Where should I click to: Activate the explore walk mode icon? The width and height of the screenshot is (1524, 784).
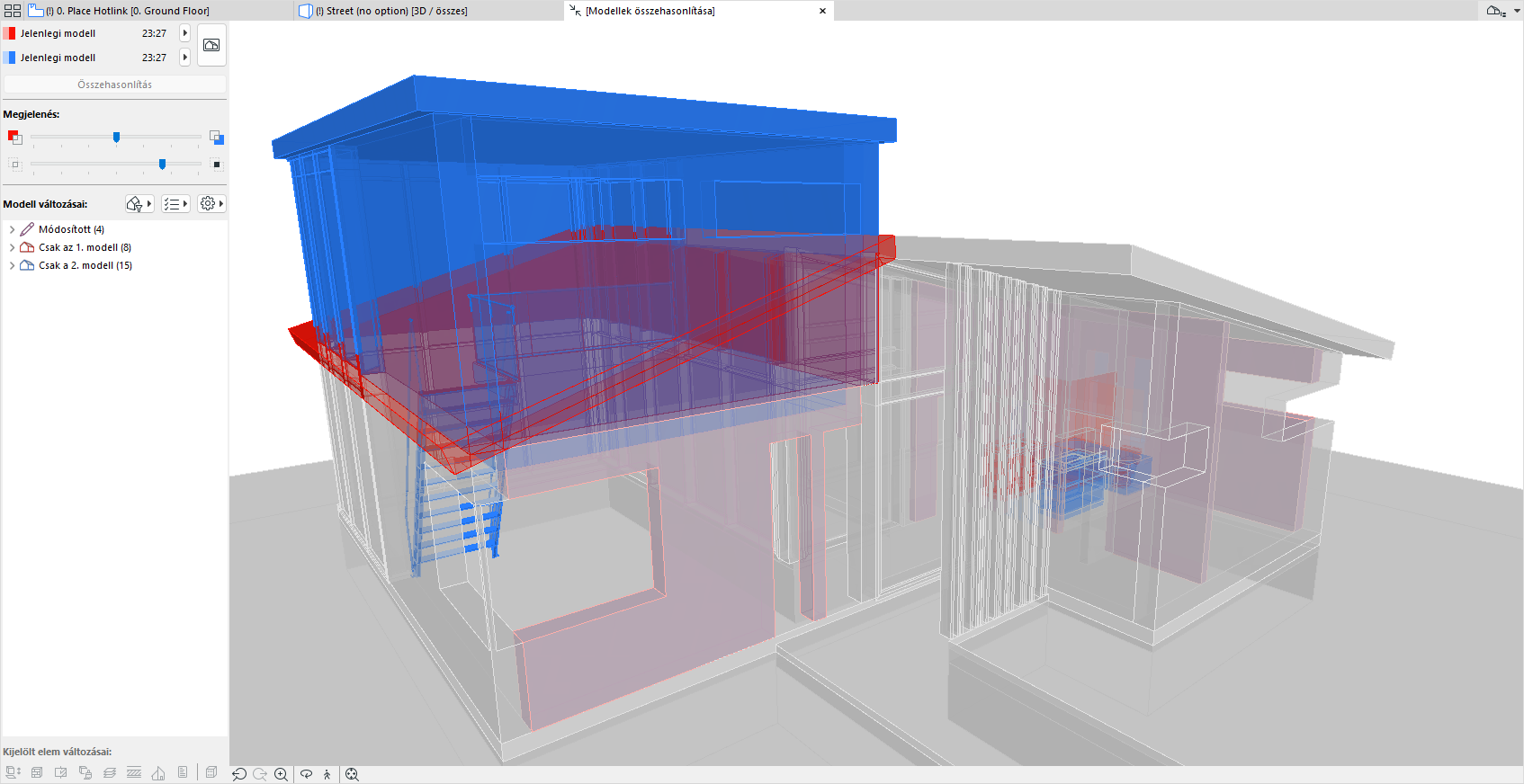point(327,774)
